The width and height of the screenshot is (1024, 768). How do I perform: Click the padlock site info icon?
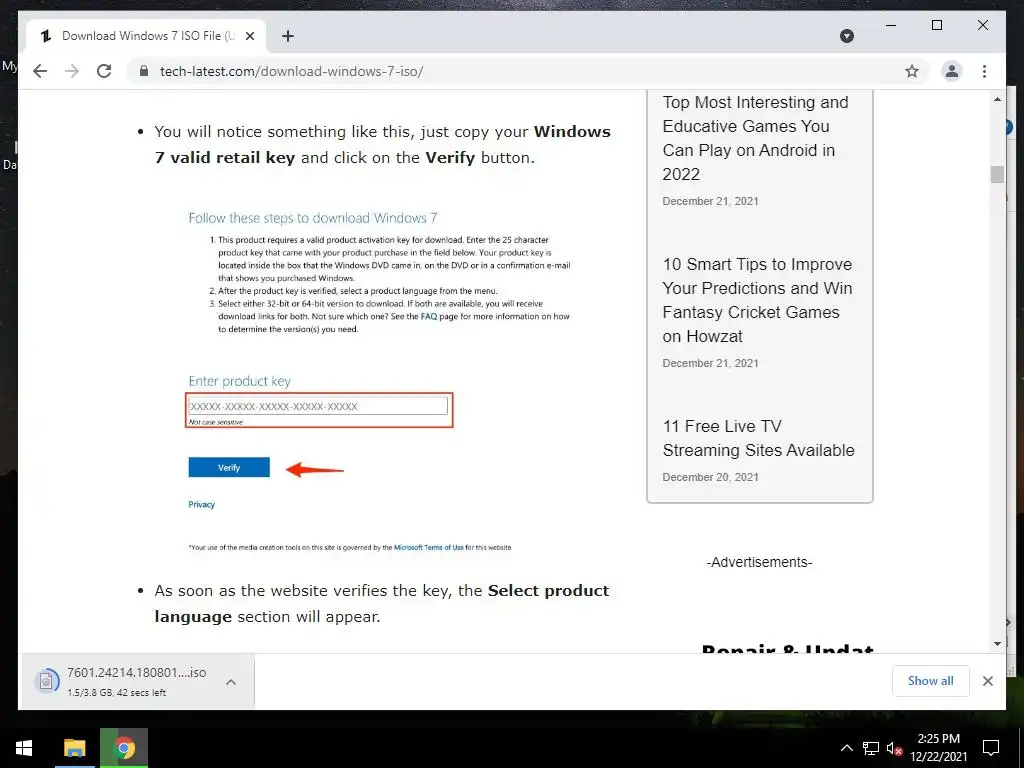point(144,71)
